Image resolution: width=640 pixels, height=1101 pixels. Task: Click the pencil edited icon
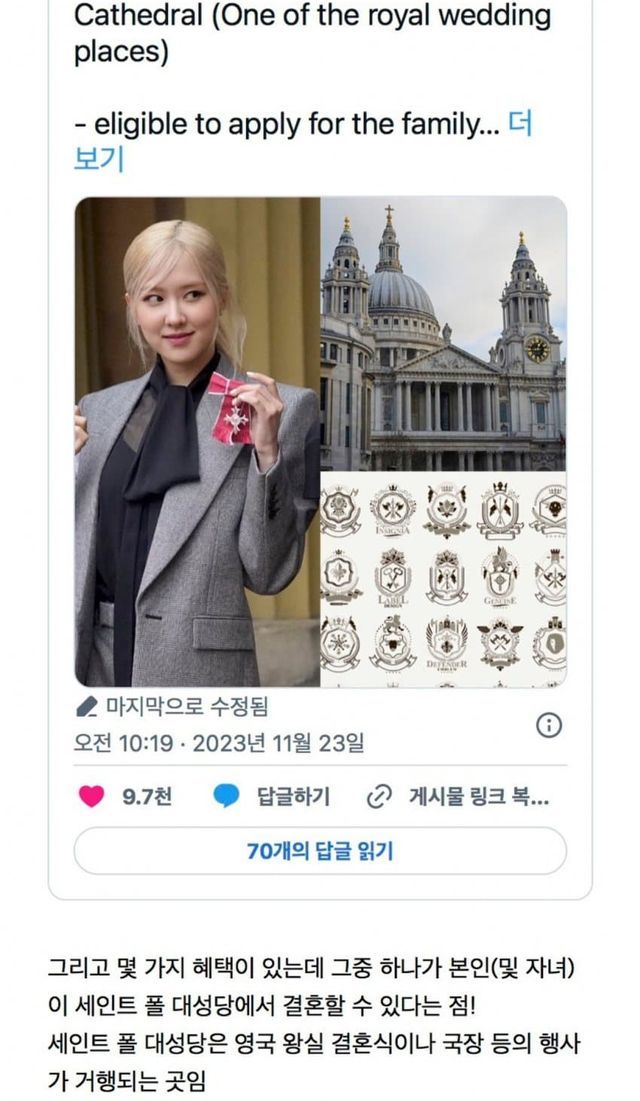click(87, 707)
